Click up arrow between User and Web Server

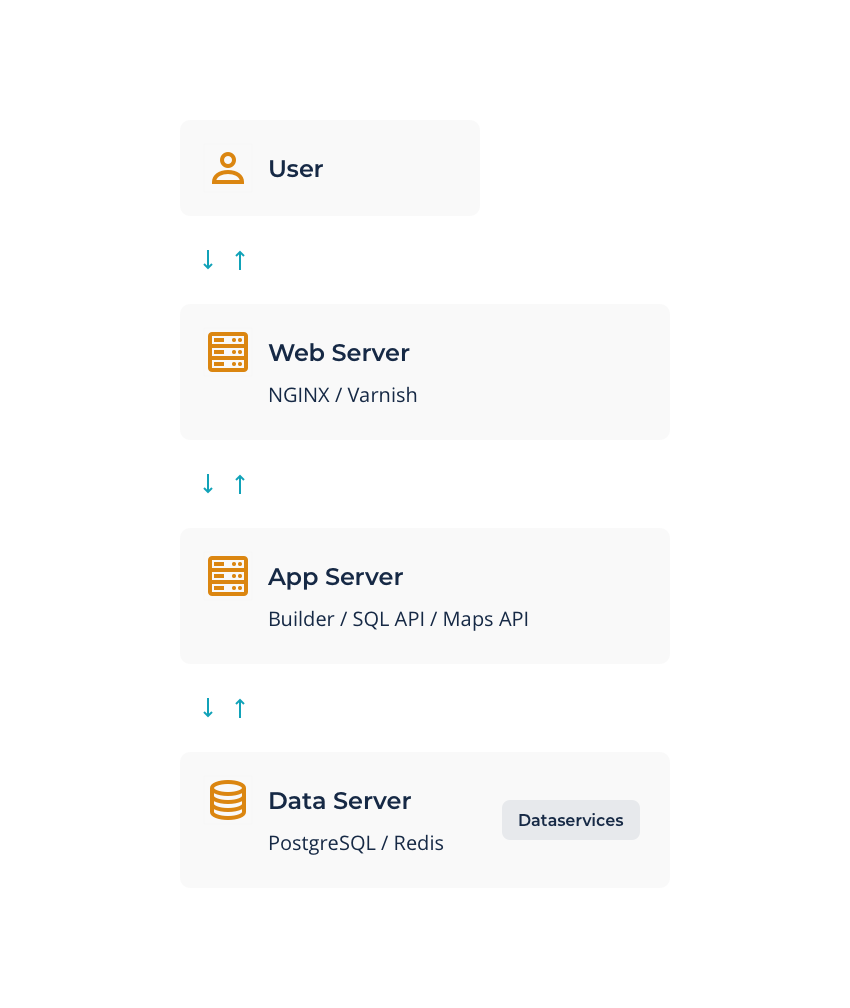240,260
